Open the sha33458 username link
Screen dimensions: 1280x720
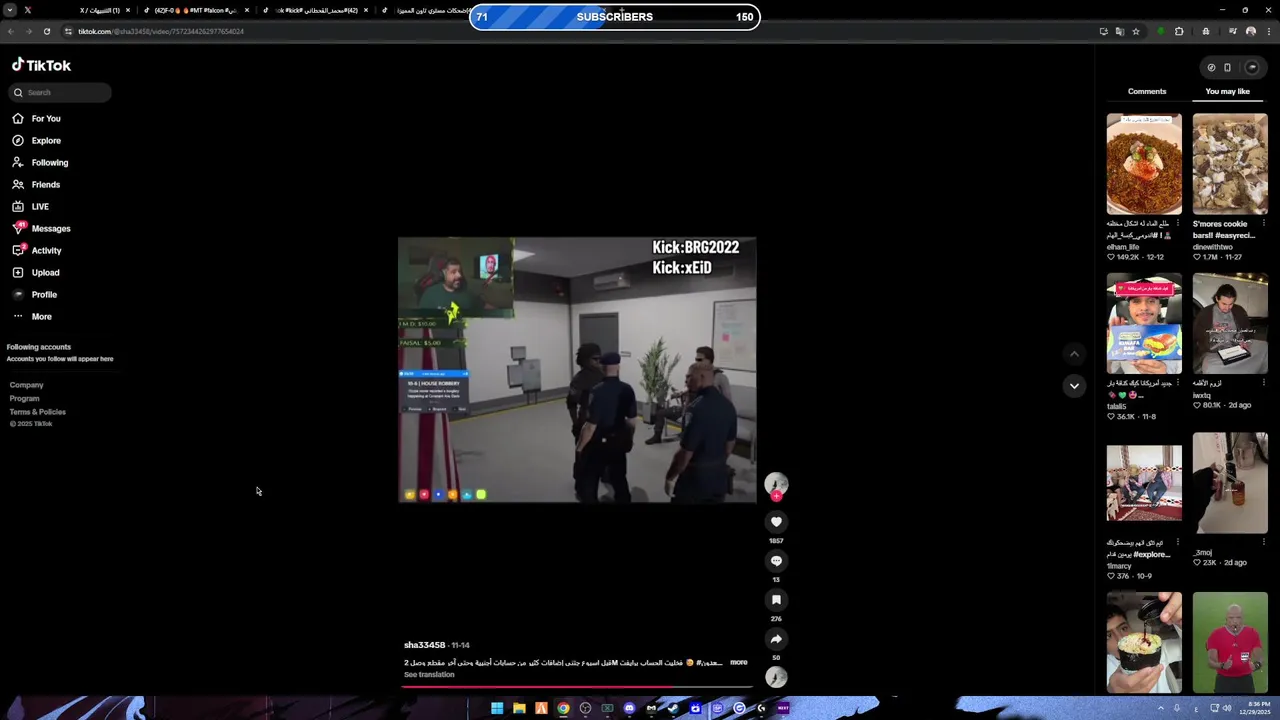424,645
